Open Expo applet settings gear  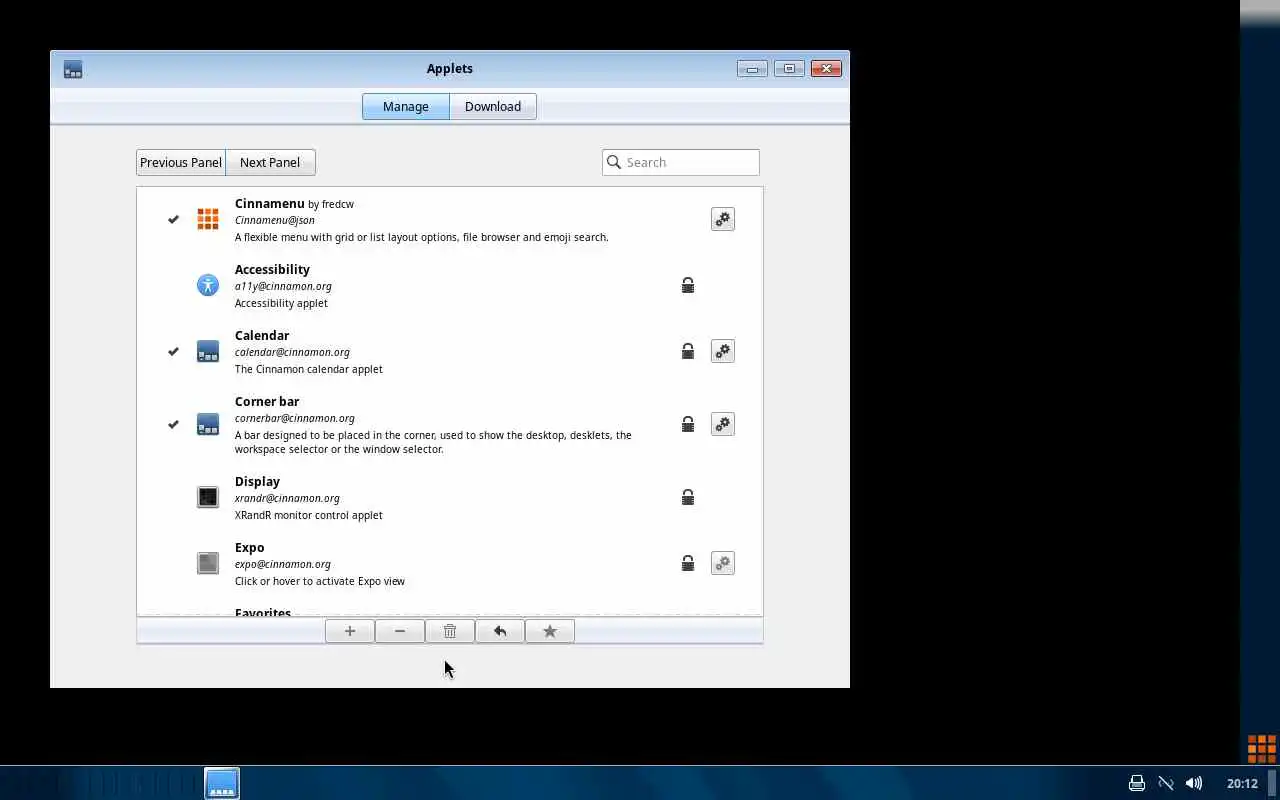point(722,563)
